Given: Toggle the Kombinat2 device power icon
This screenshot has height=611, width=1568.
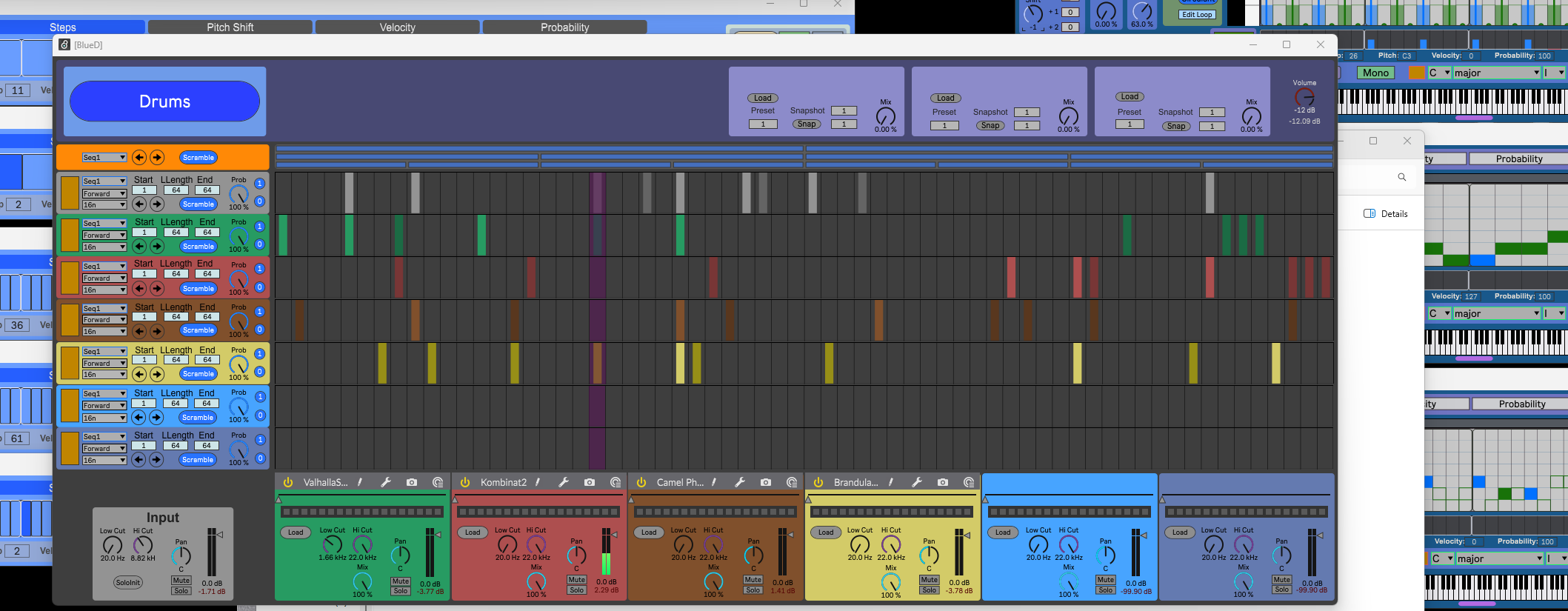Looking at the screenshot, I should tap(465, 482).
